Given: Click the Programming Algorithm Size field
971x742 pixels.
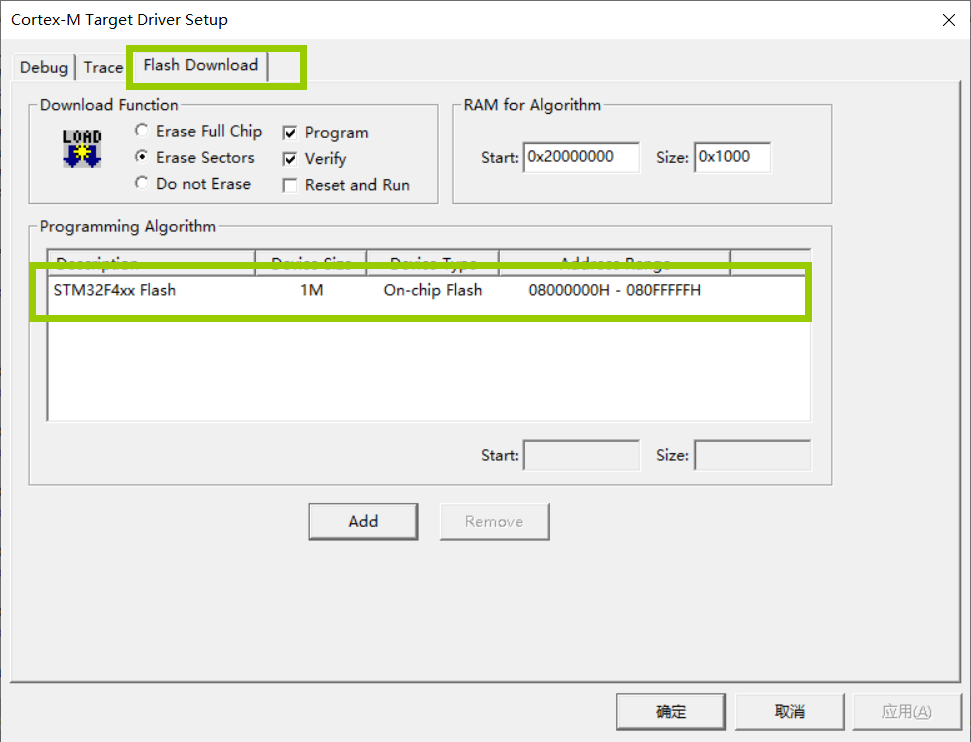Looking at the screenshot, I should click(752, 455).
